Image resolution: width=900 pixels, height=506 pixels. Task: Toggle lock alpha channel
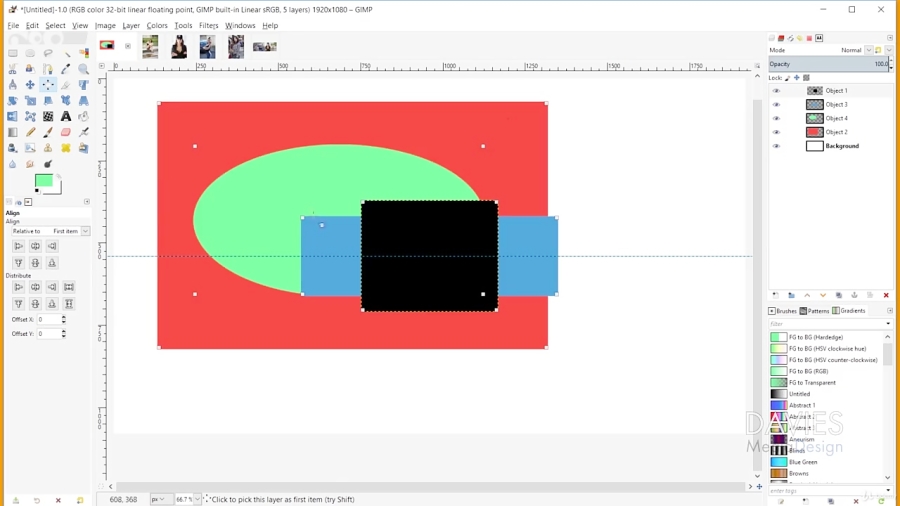[806, 77]
